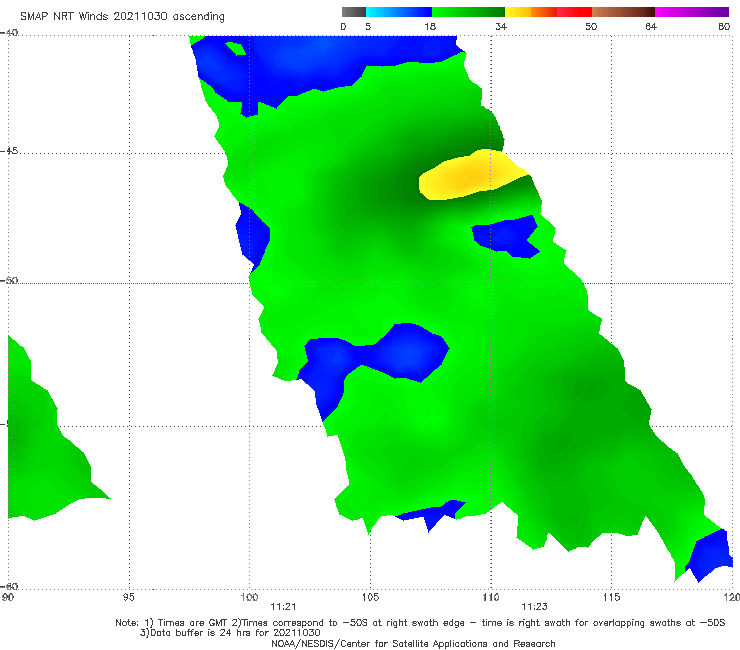The image size is (740, 650).
Task: Click the 'SMAP NRT Winds 20211030 ascending' title
Action: 122,17
